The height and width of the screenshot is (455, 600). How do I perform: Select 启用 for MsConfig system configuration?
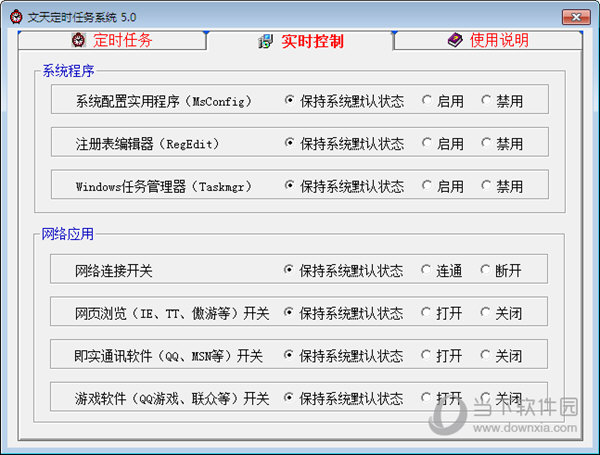click(427, 101)
